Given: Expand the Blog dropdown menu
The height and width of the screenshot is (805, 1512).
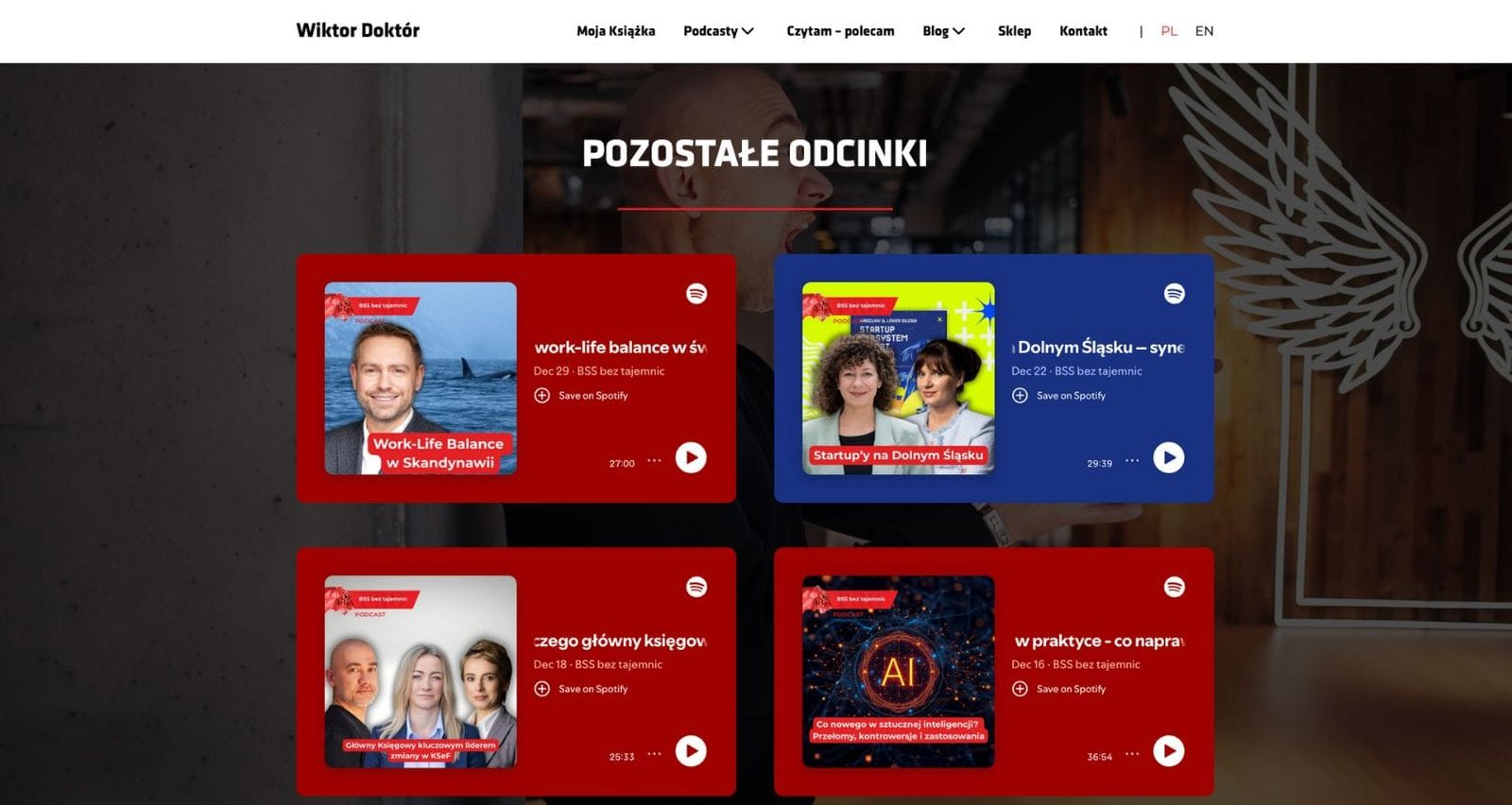Looking at the screenshot, I should pyautogui.click(x=943, y=31).
